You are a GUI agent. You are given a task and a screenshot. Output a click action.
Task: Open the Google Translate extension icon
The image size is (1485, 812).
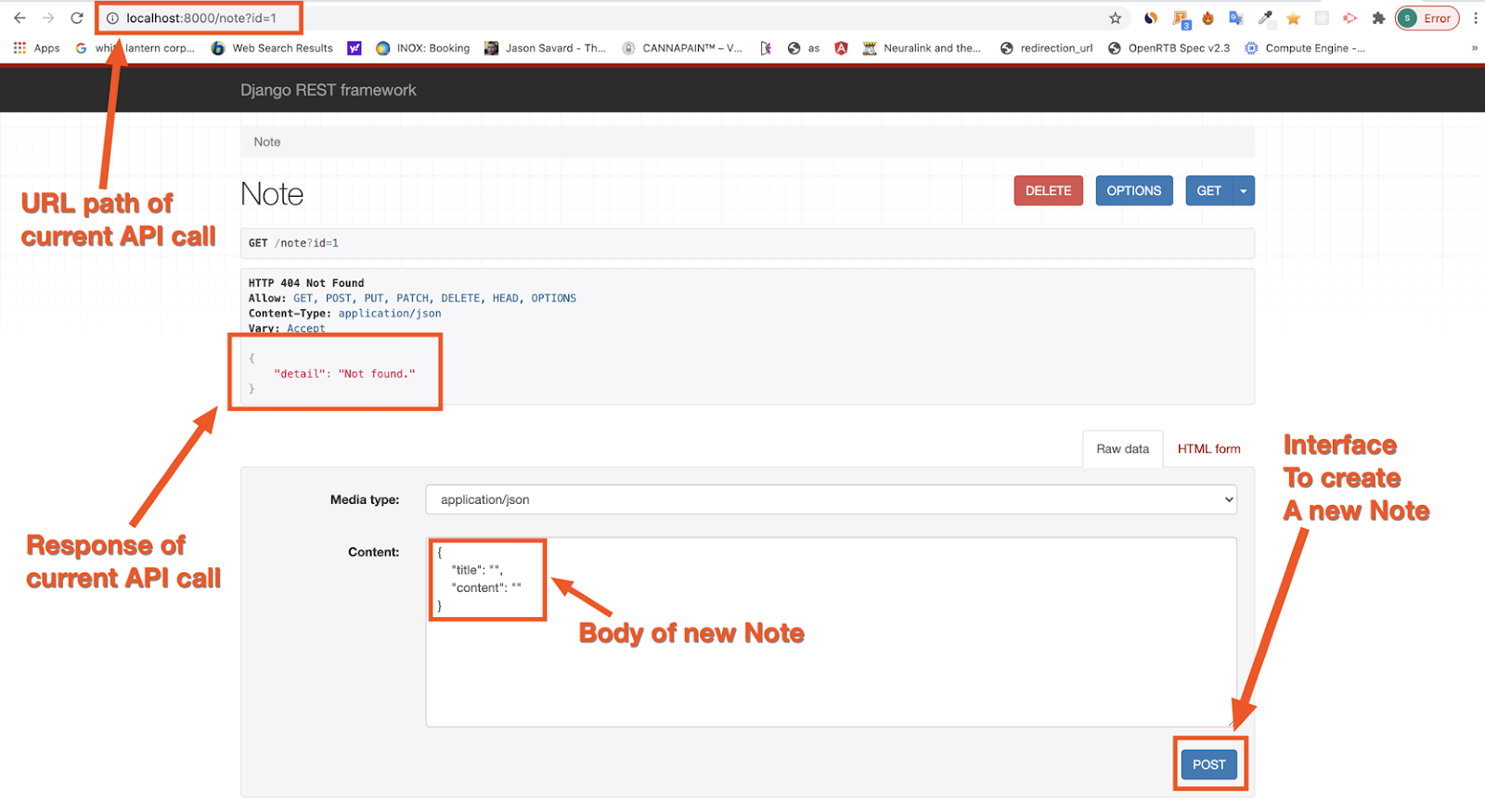coord(1235,18)
